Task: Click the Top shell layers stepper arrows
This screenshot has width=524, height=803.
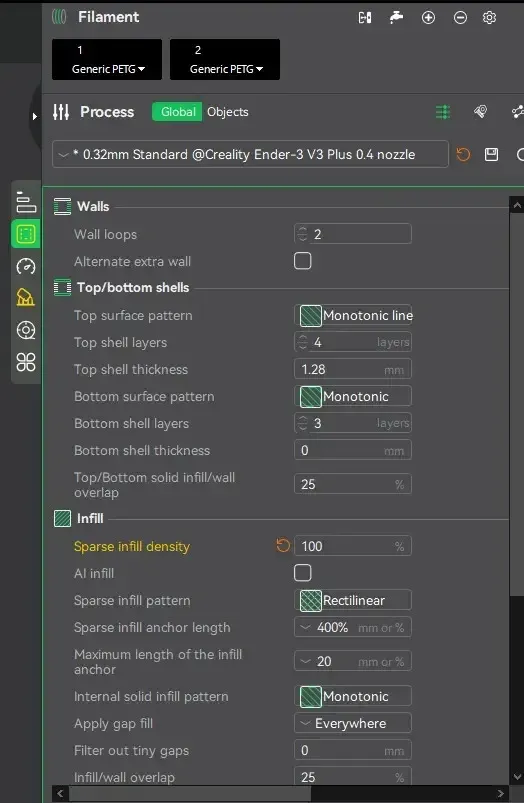Action: point(303,342)
